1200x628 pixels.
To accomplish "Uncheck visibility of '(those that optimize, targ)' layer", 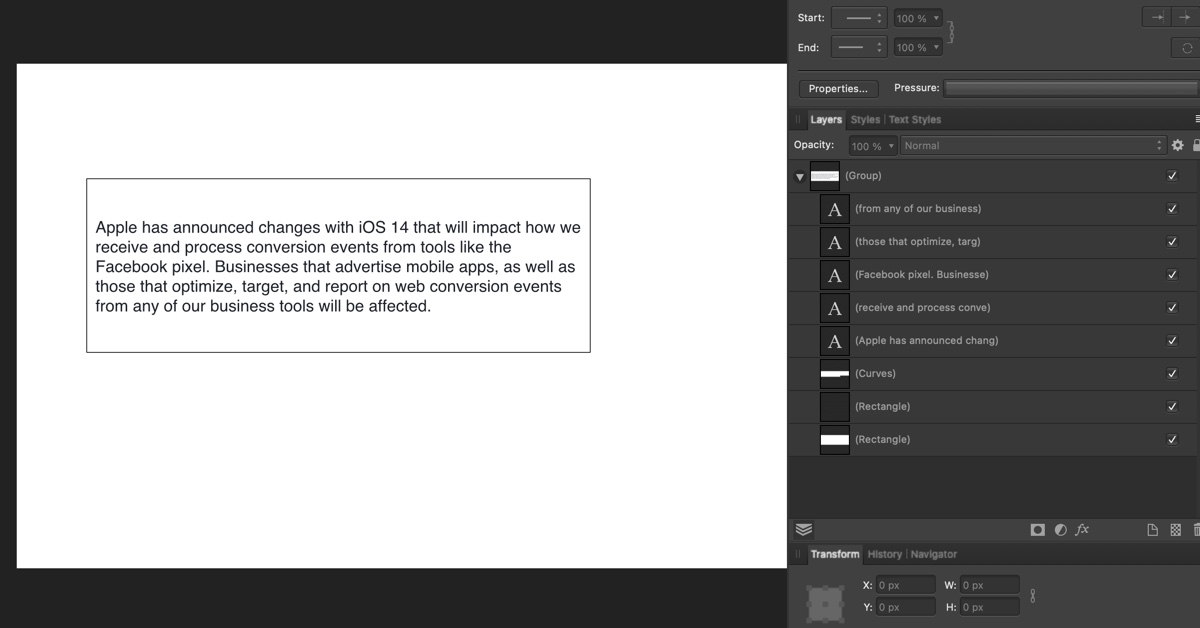I will 1172,242.
